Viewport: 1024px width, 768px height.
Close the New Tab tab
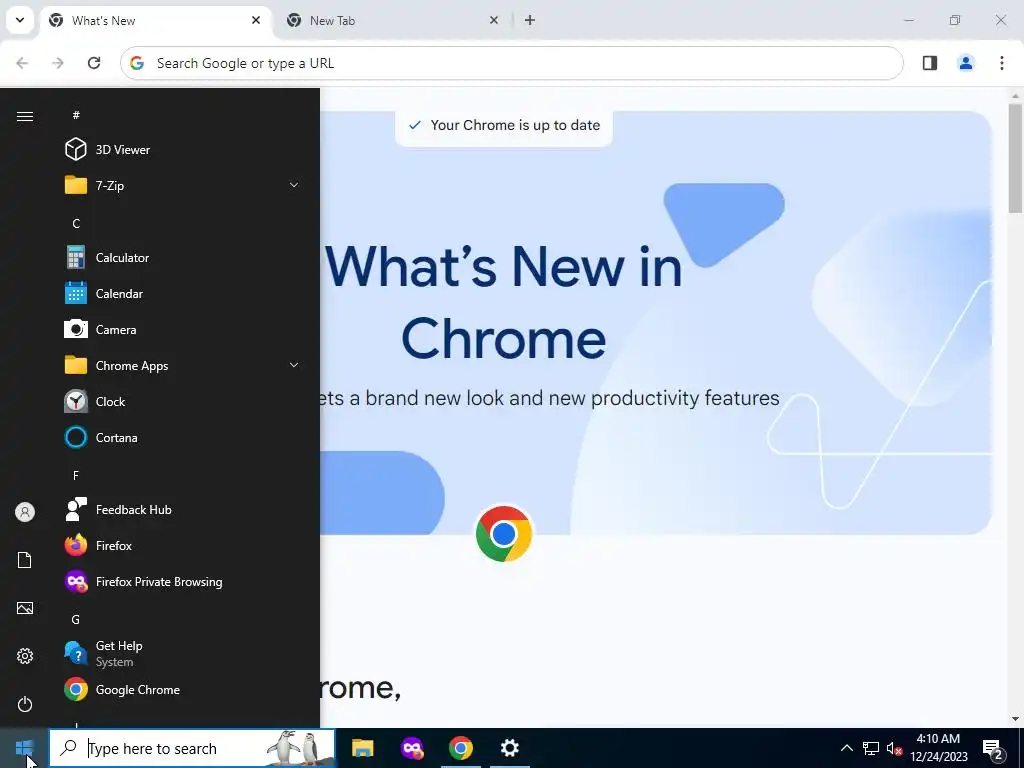(494, 20)
